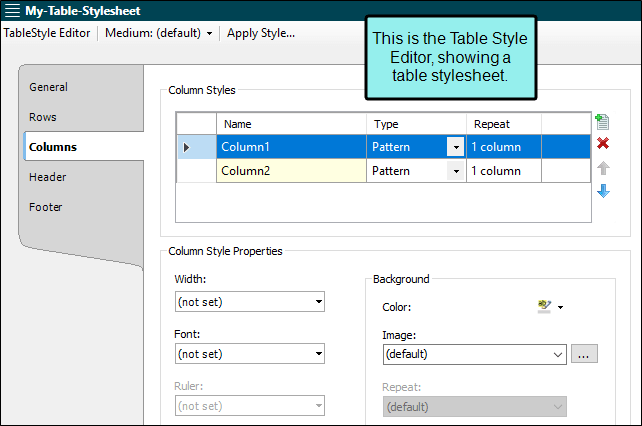Switch to the General tab
This screenshot has height=426, width=642.
49,87
